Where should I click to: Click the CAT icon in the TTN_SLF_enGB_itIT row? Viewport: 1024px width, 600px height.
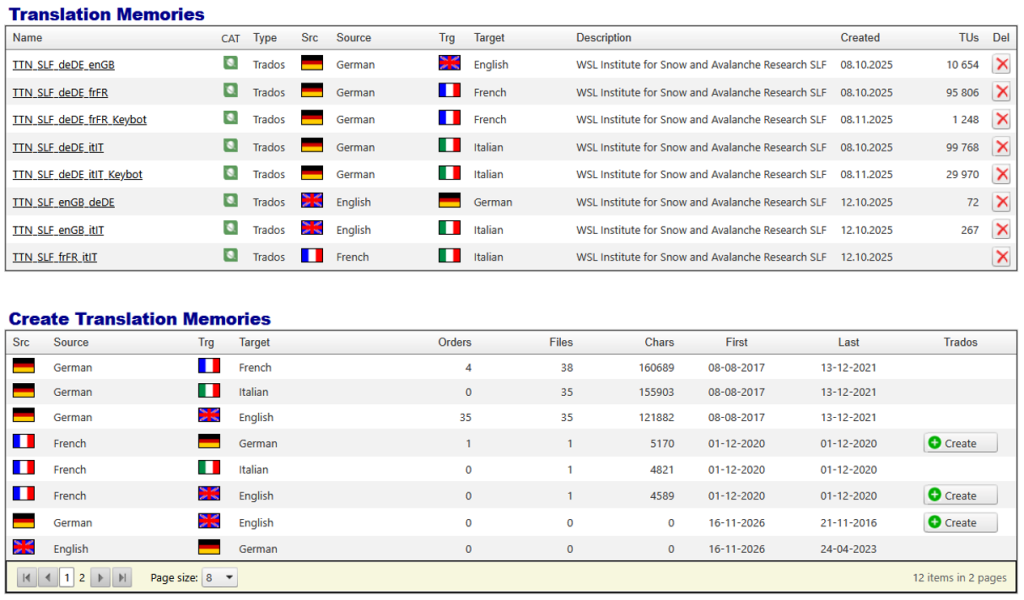point(230,229)
